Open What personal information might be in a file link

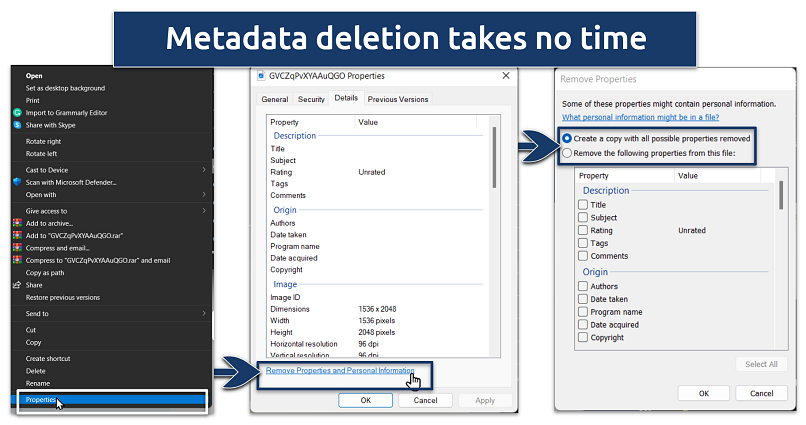(x=640, y=117)
